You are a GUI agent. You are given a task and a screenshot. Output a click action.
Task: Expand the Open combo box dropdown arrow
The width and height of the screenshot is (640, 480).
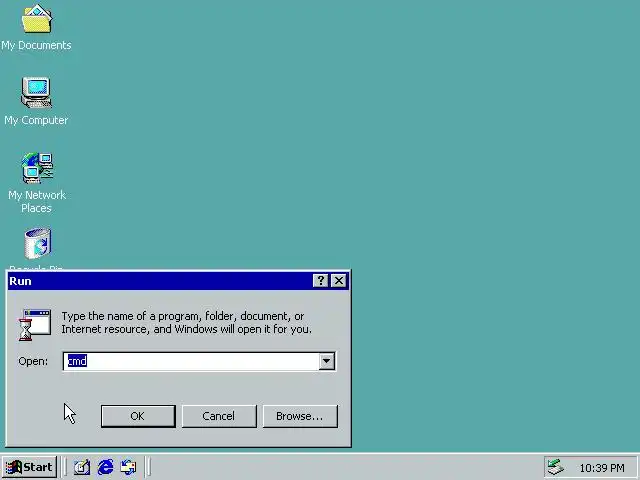coord(327,361)
